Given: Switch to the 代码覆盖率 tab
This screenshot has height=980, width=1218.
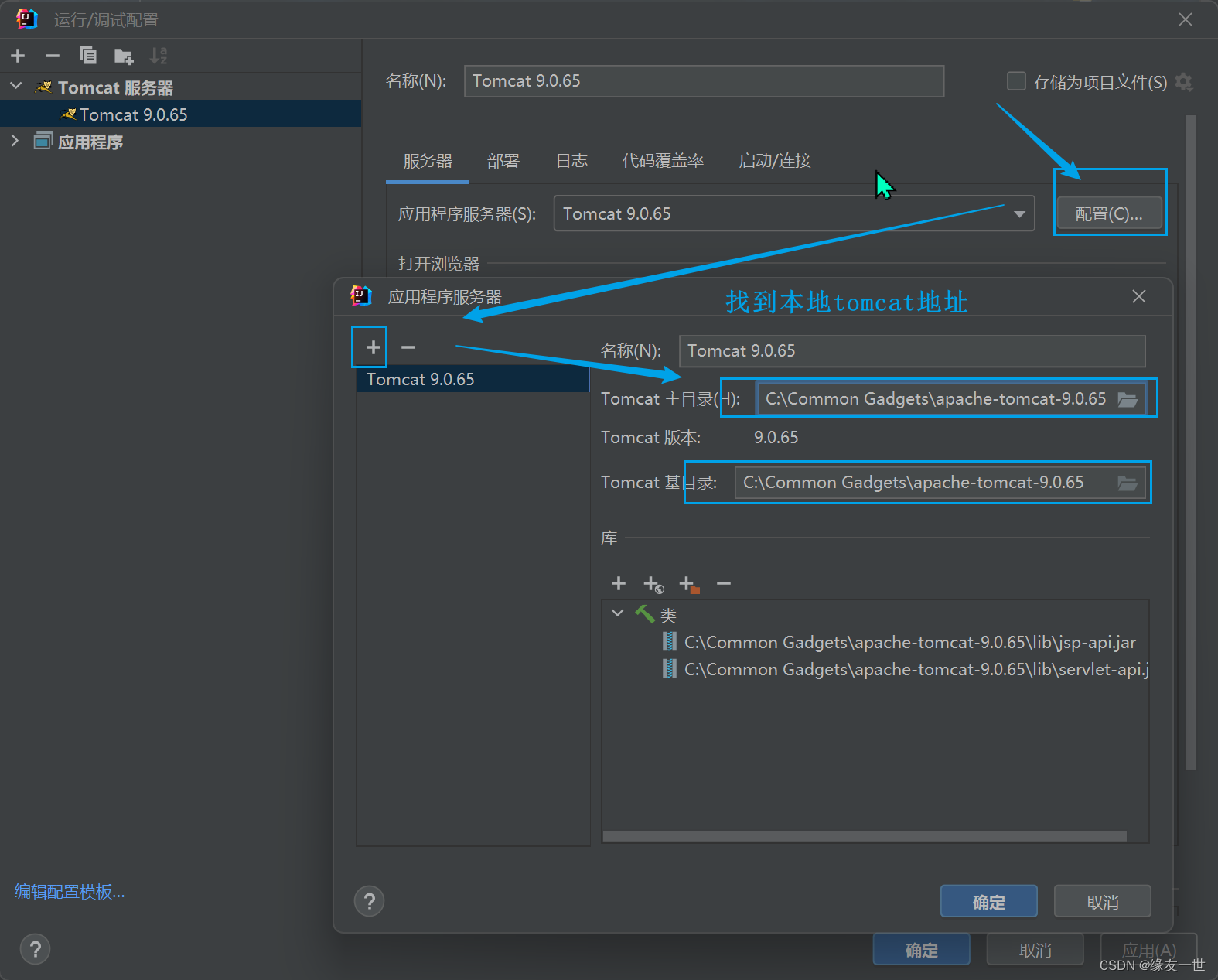Looking at the screenshot, I should (663, 161).
